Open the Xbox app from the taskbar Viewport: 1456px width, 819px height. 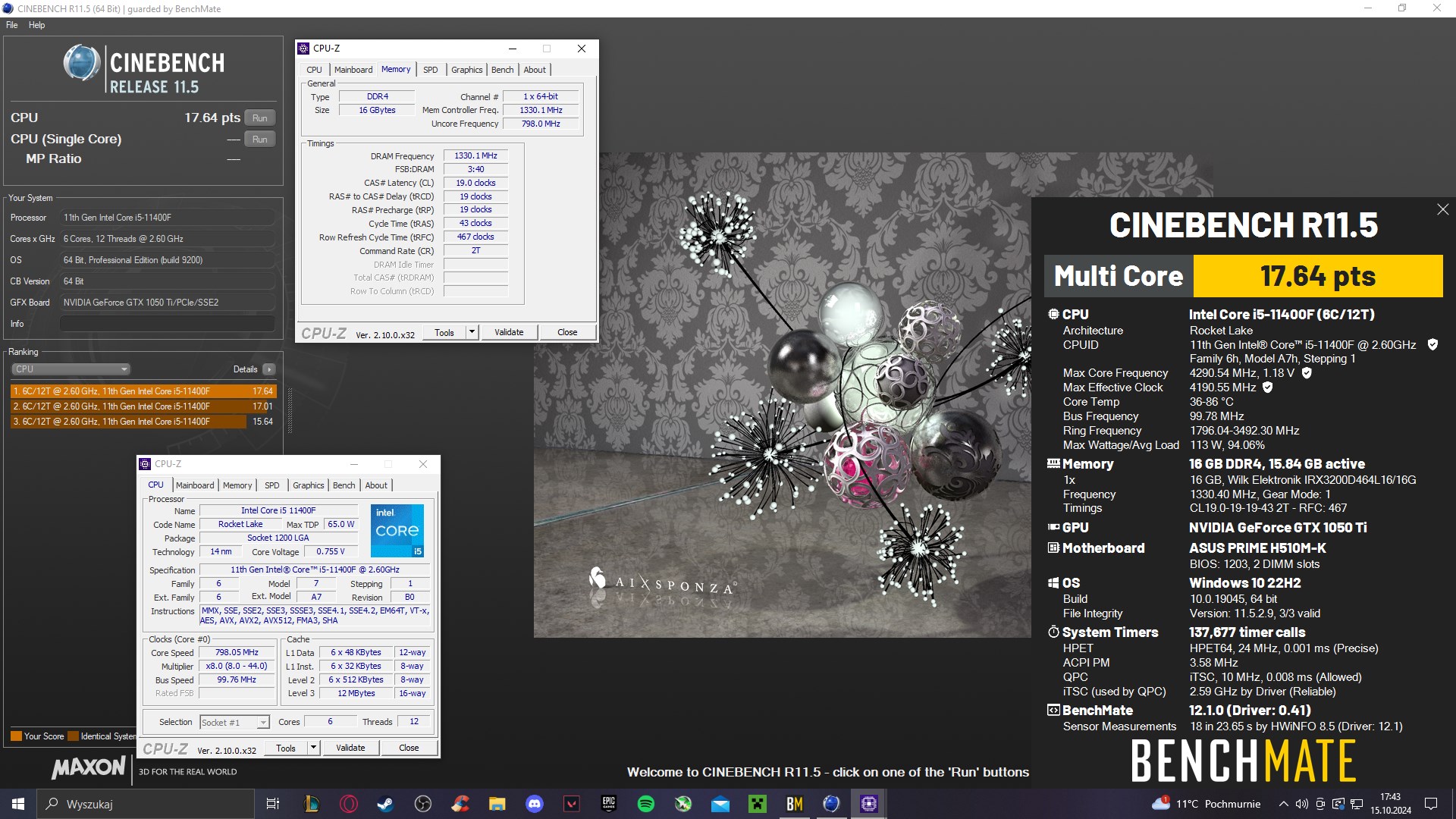tap(683, 804)
